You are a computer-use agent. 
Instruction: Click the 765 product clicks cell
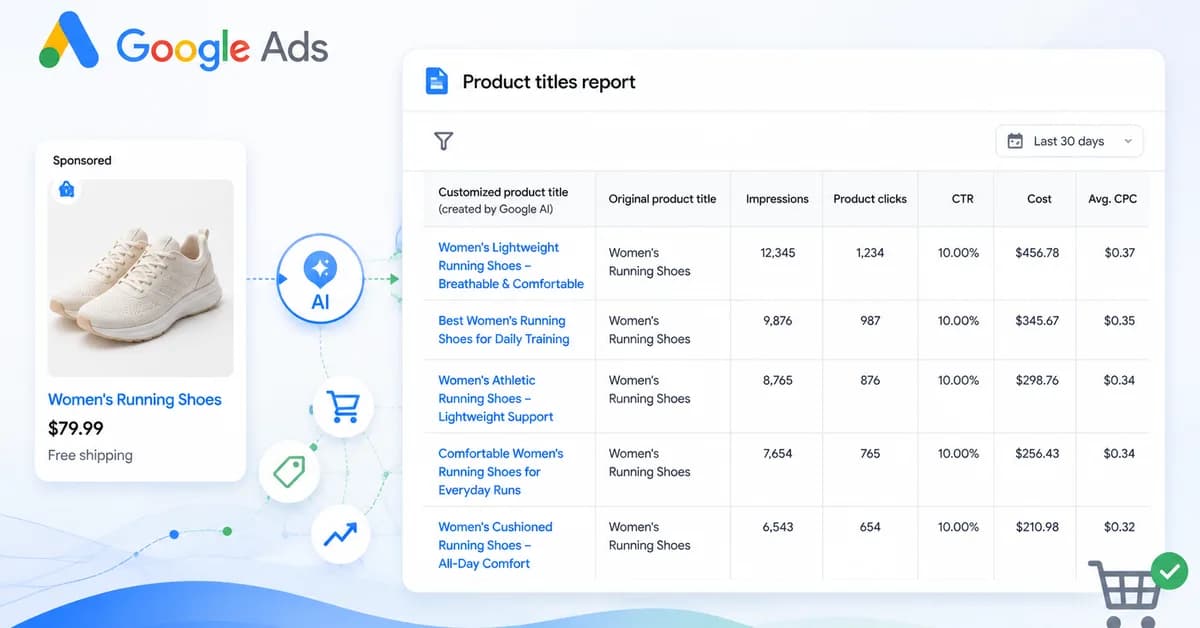tap(870, 453)
